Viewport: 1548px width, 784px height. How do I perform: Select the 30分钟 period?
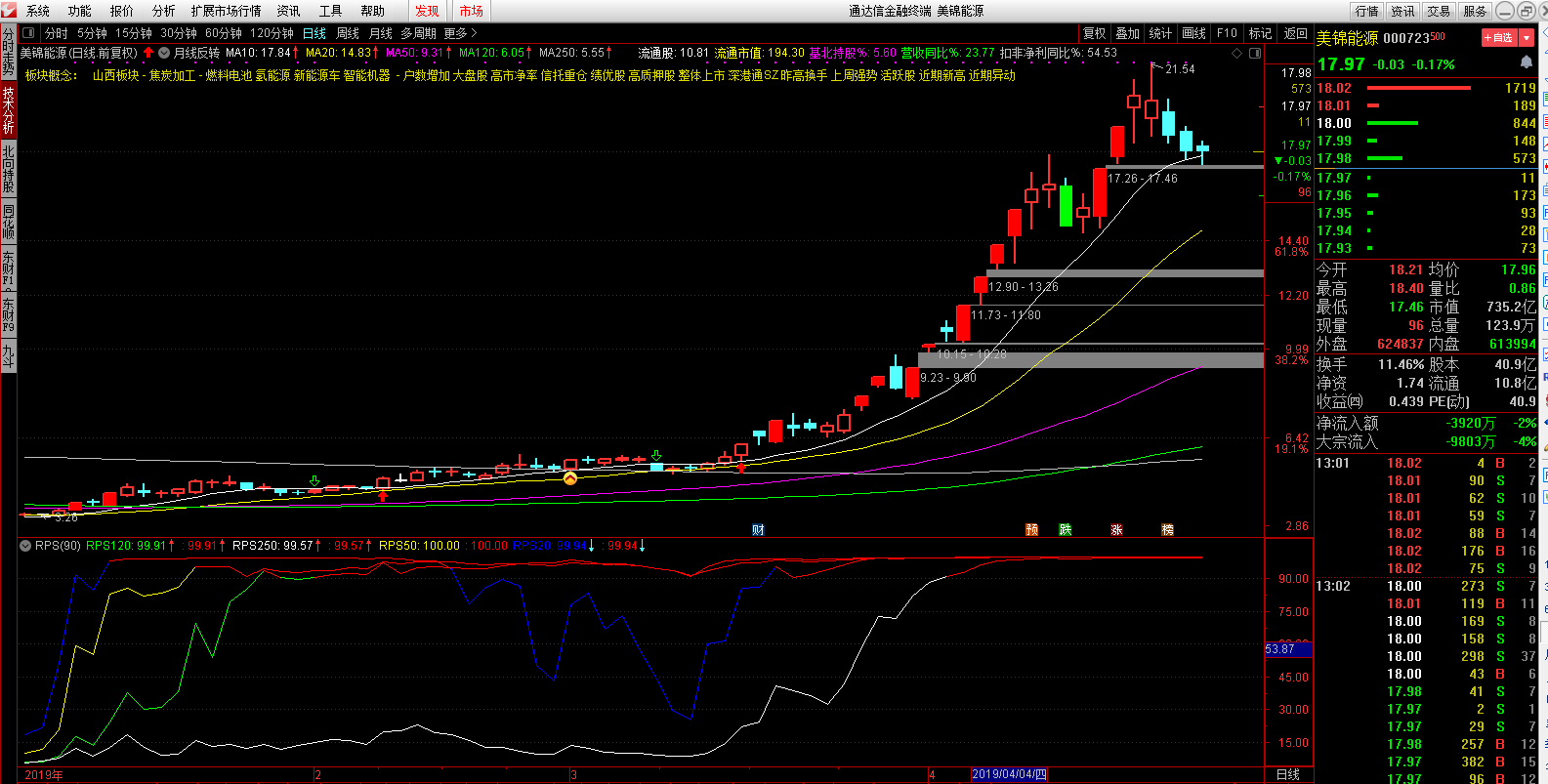[179, 33]
